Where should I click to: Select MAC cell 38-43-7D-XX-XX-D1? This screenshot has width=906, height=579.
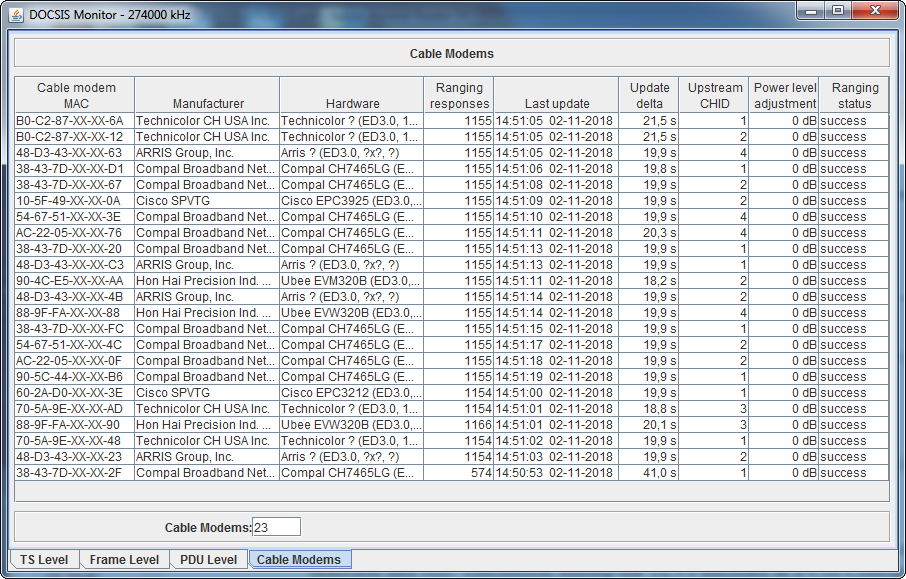tap(75, 169)
